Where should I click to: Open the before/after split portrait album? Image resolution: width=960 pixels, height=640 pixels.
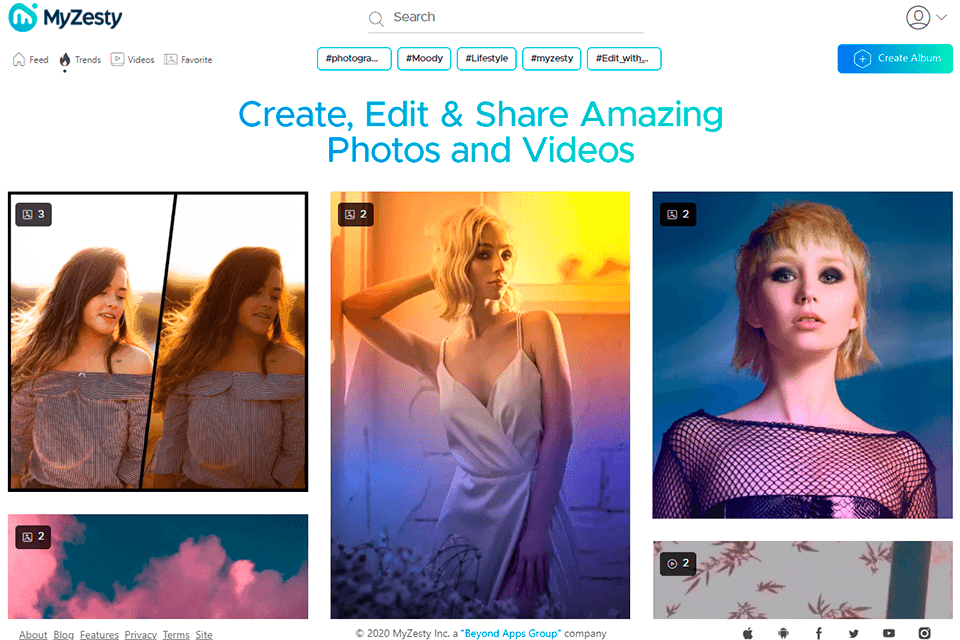click(158, 342)
